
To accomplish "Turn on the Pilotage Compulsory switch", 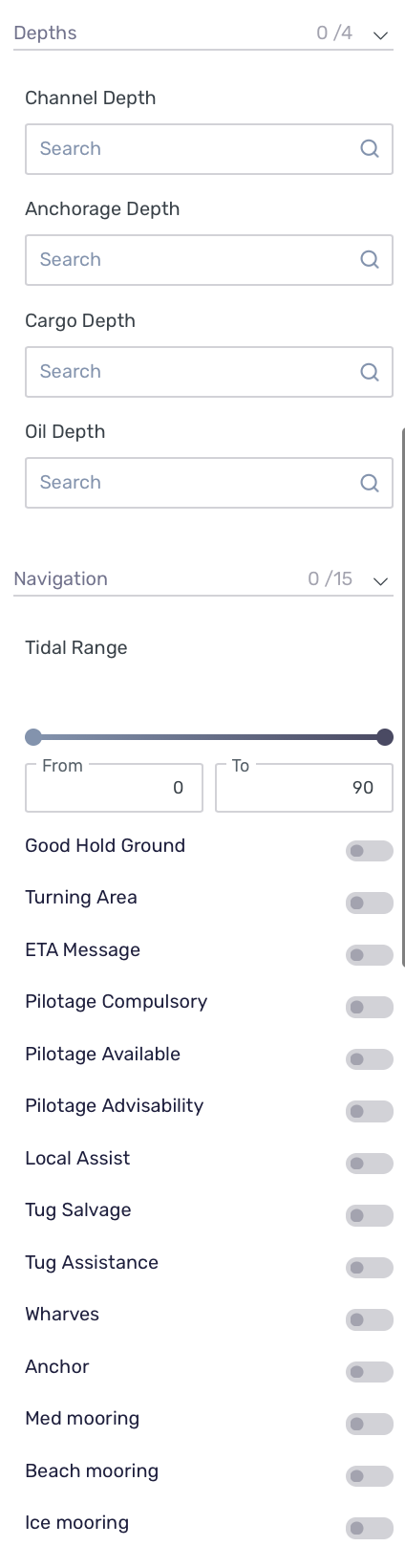I will 370,1007.
